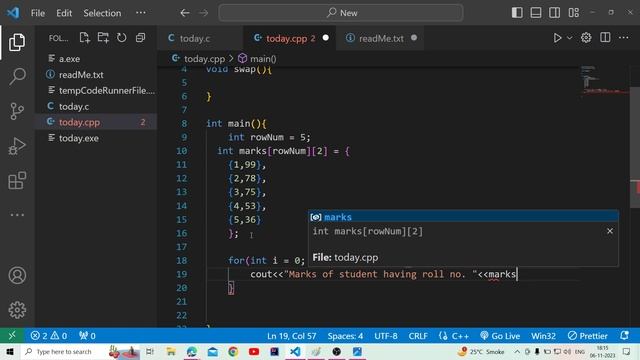This screenshot has height=360, width=640.
Task: Customize layout from title bar
Action: [573, 13]
